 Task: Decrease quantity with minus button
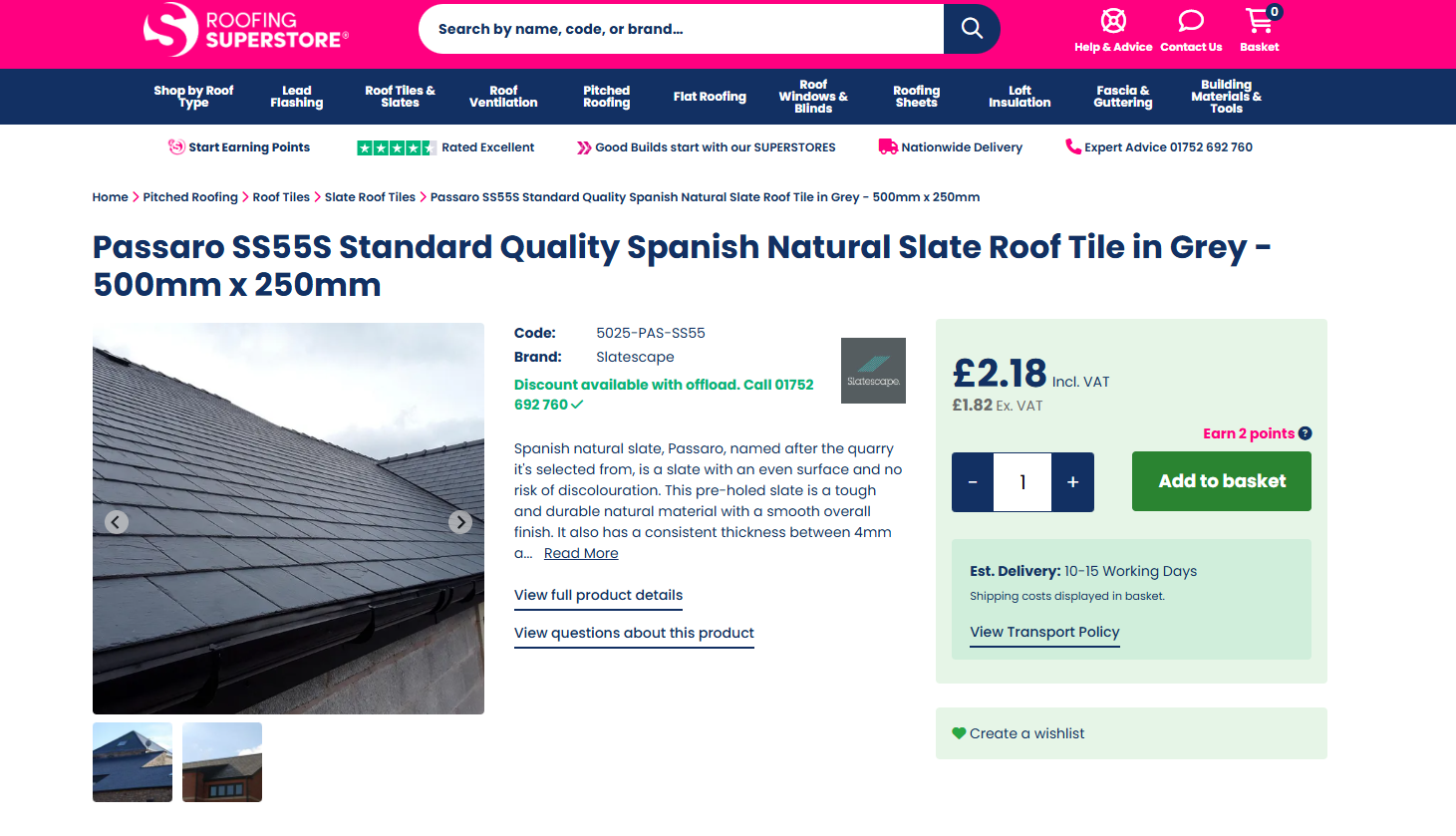tap(973, 482)
